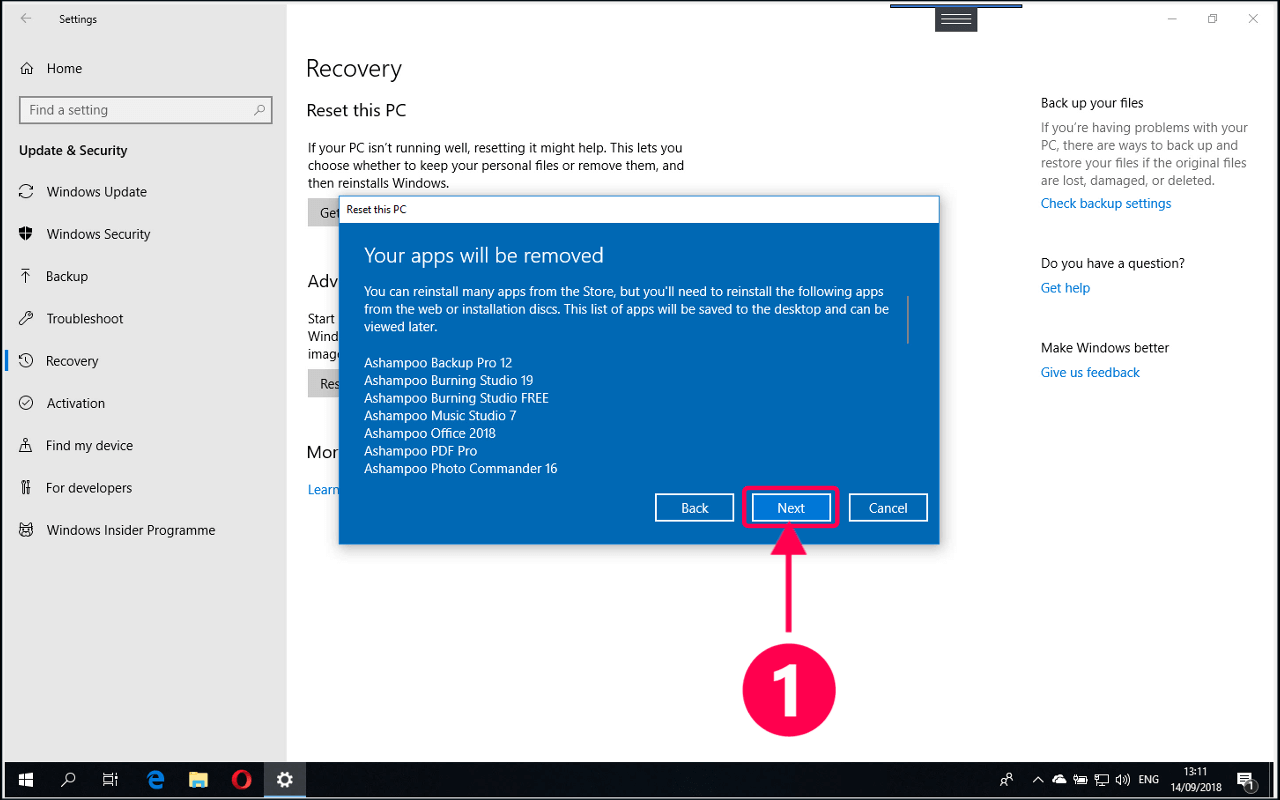Screen dimensions: 1280x800
Task: Cancel the Reset this PC dialog
Action: (888, 508)
